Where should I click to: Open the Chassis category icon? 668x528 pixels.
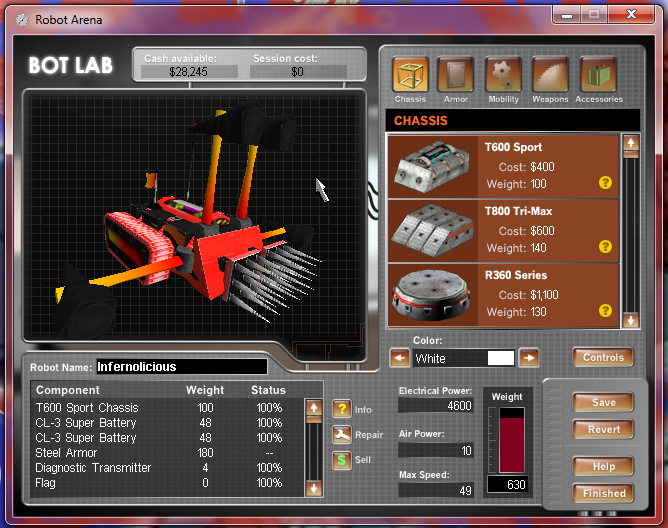(x=410, y=75)
